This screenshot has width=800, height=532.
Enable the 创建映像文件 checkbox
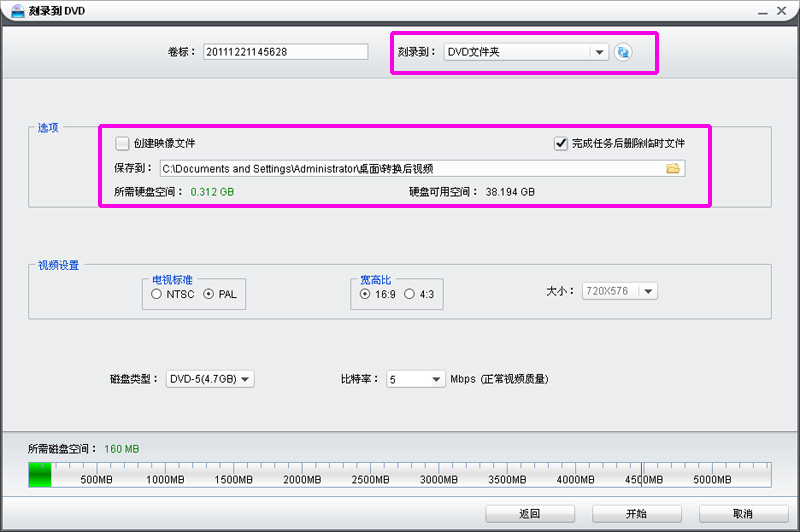(122, 143)
